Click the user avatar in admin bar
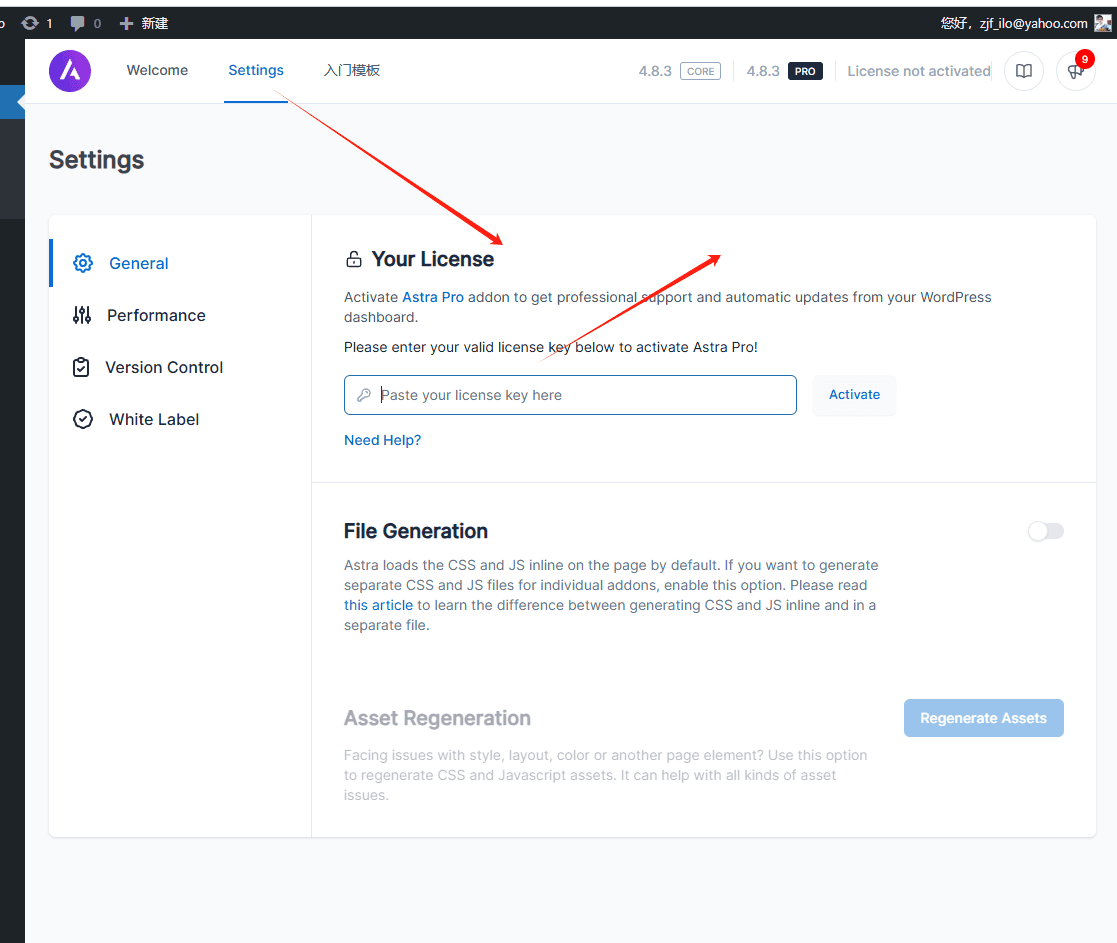 coord(1103,23)
